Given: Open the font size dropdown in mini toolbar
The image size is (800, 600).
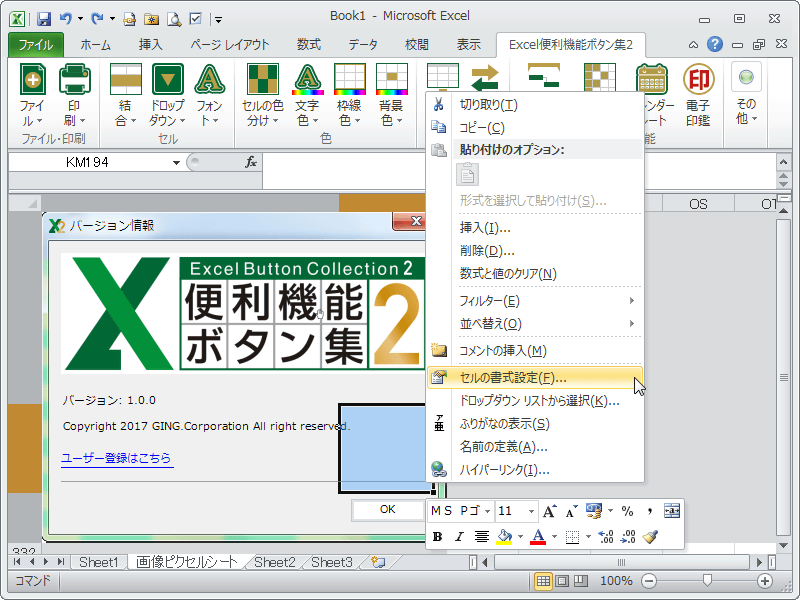Looking at the screenshot, I should [x=531, y=511].
